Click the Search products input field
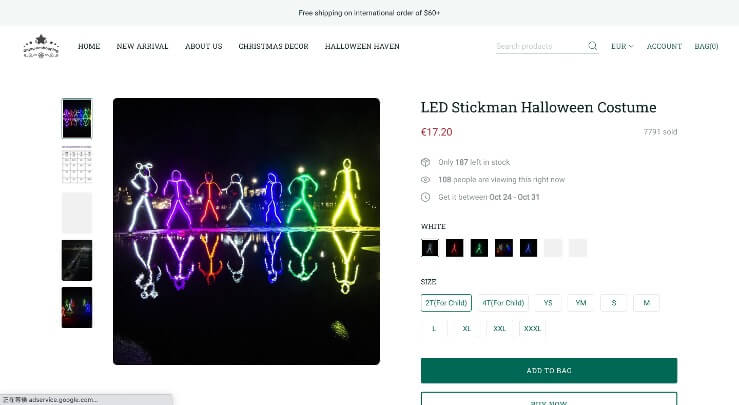This screenshot has height=405, width=739. (540, 46)
